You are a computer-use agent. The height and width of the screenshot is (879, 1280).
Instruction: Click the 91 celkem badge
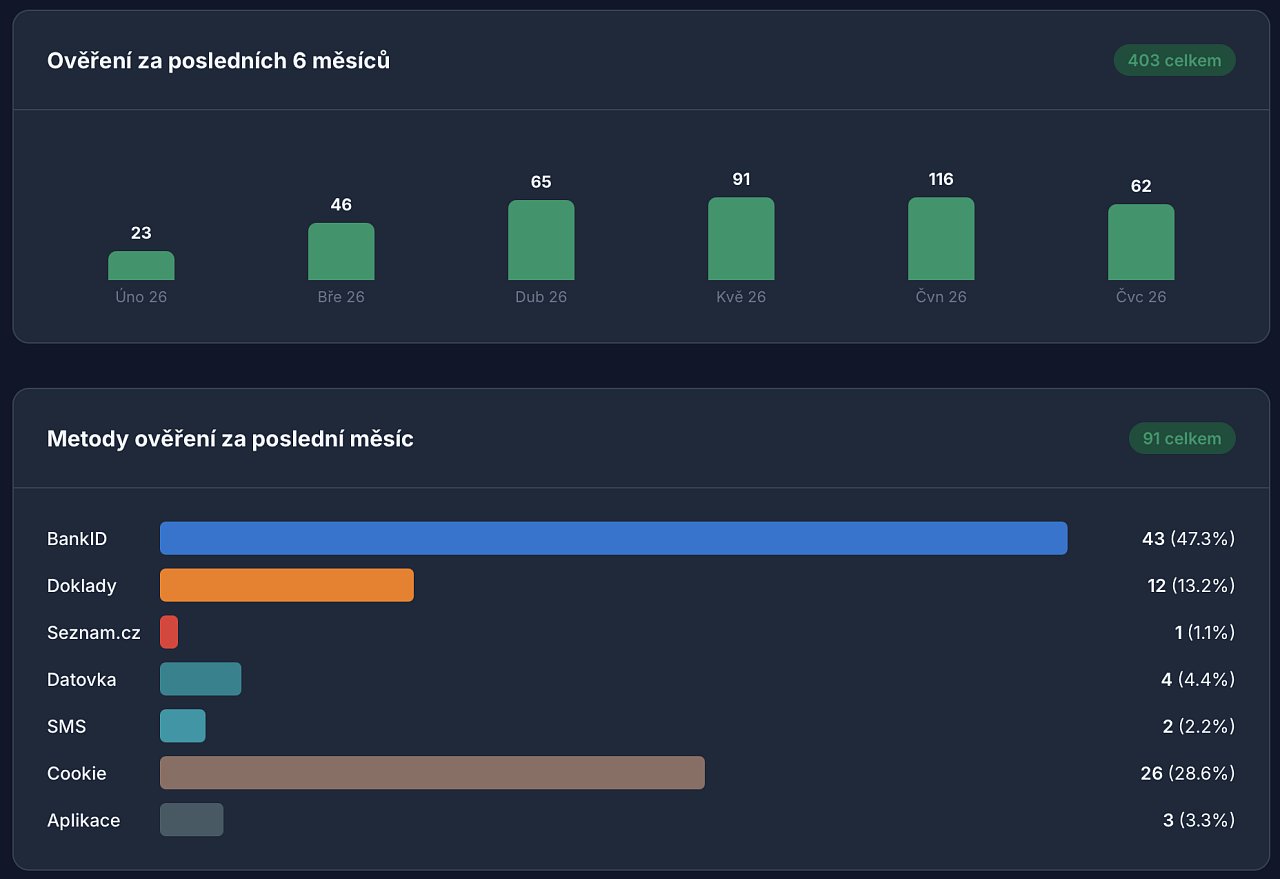coord(1182,438)
